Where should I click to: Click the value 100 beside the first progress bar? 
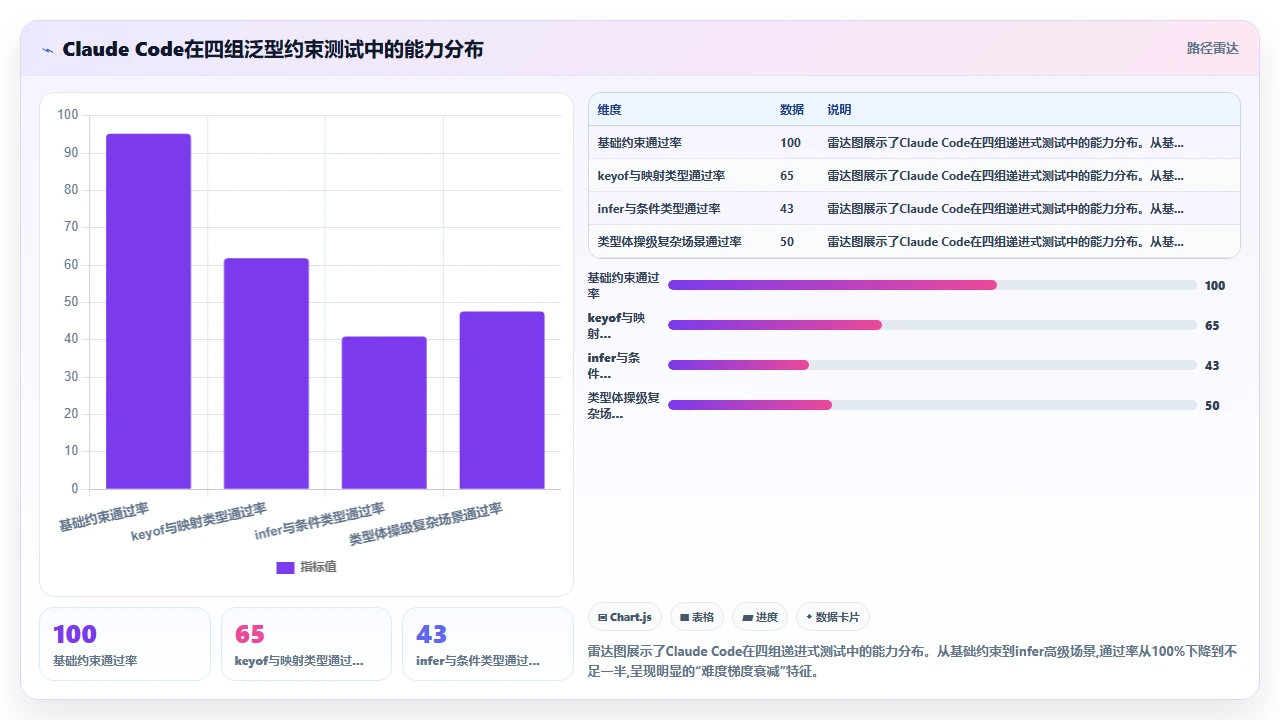[x=1215, y=286]
